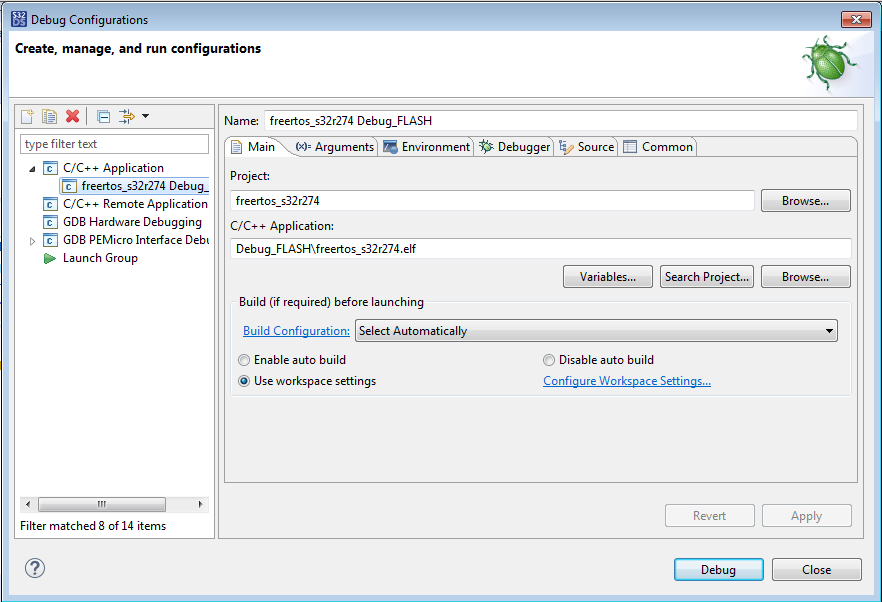The height and width of the screenshot is (602, 882).
Task: Click the New launch configuration icon
Action: 27,116
